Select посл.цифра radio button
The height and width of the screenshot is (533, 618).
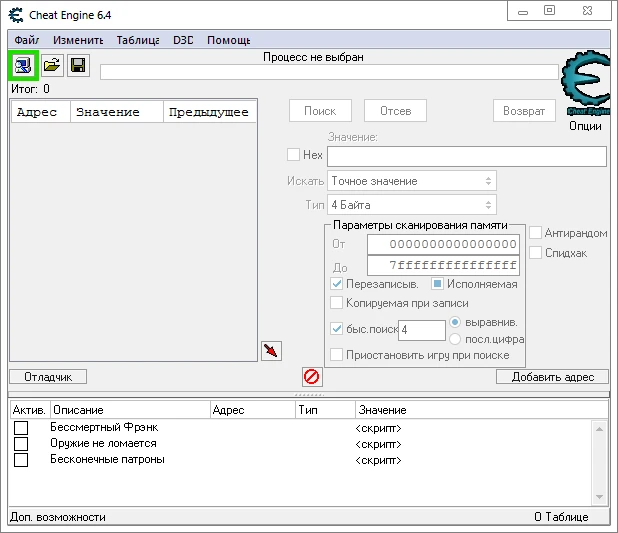[x=455, y=339]
